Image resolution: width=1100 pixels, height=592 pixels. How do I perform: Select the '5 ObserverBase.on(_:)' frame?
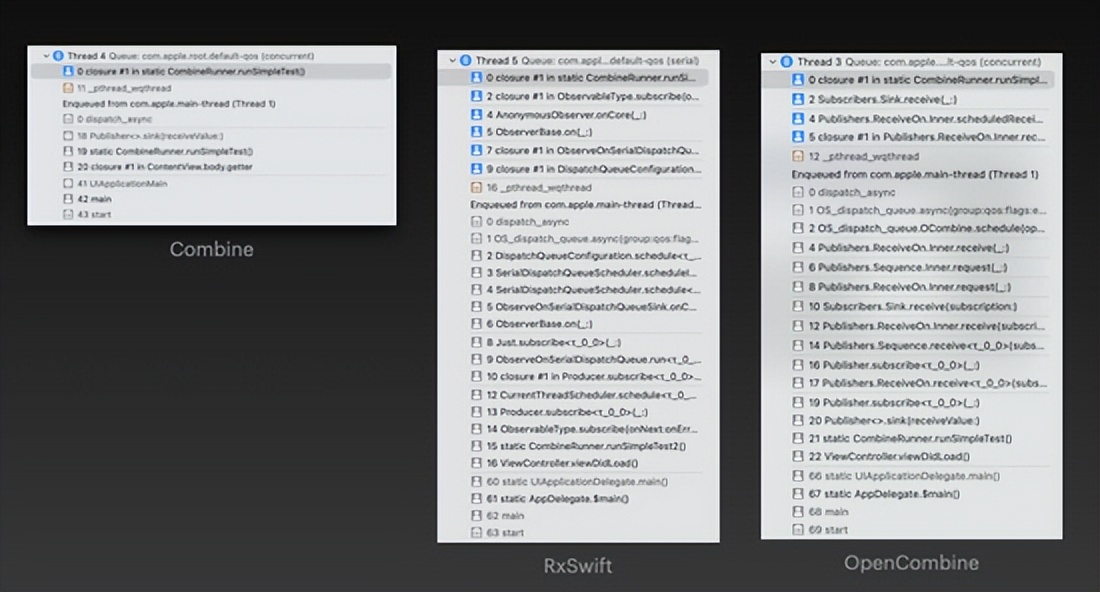coord(573,132)
